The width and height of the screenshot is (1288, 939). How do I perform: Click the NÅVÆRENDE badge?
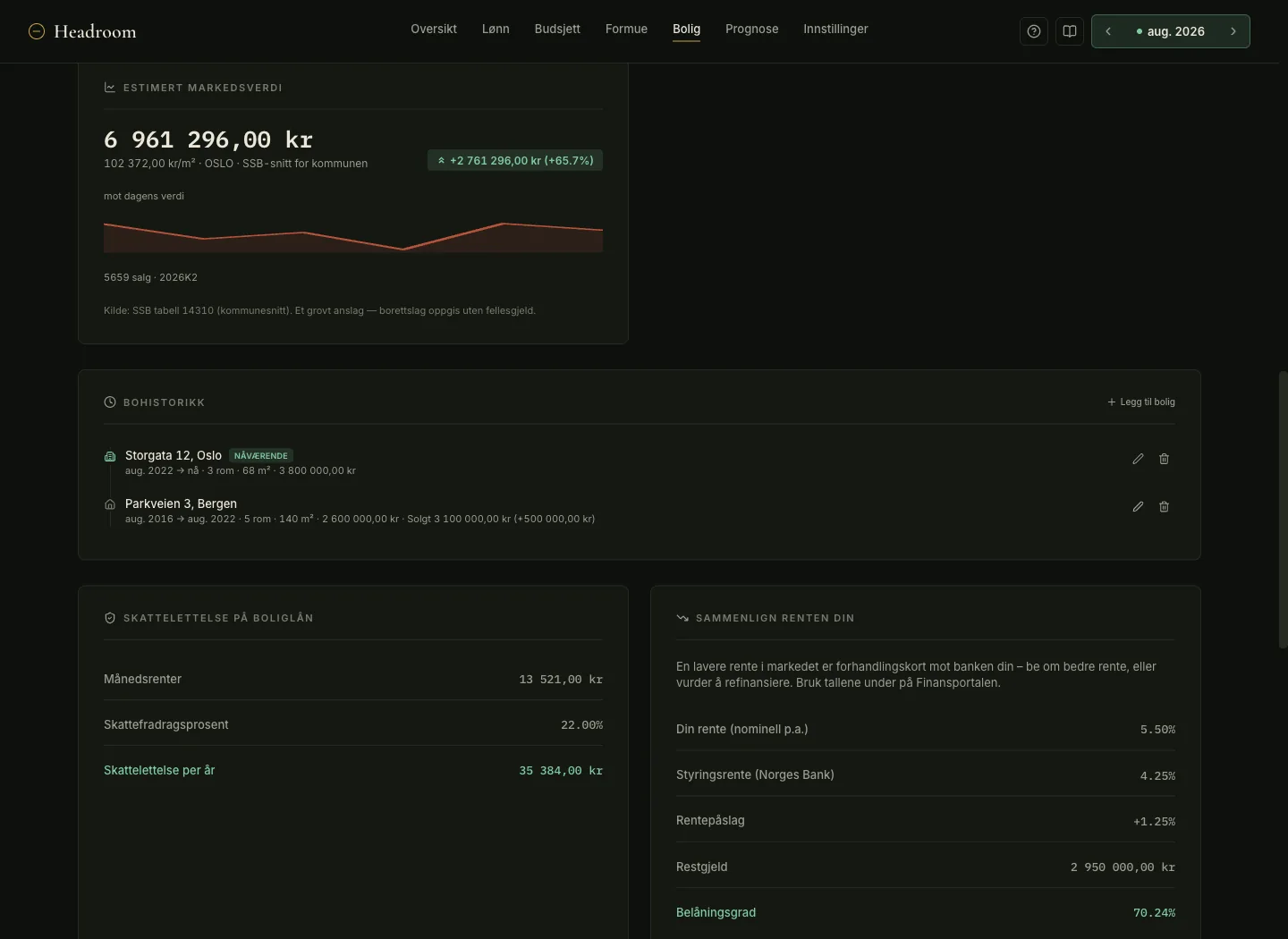click(x=261, y=456)
